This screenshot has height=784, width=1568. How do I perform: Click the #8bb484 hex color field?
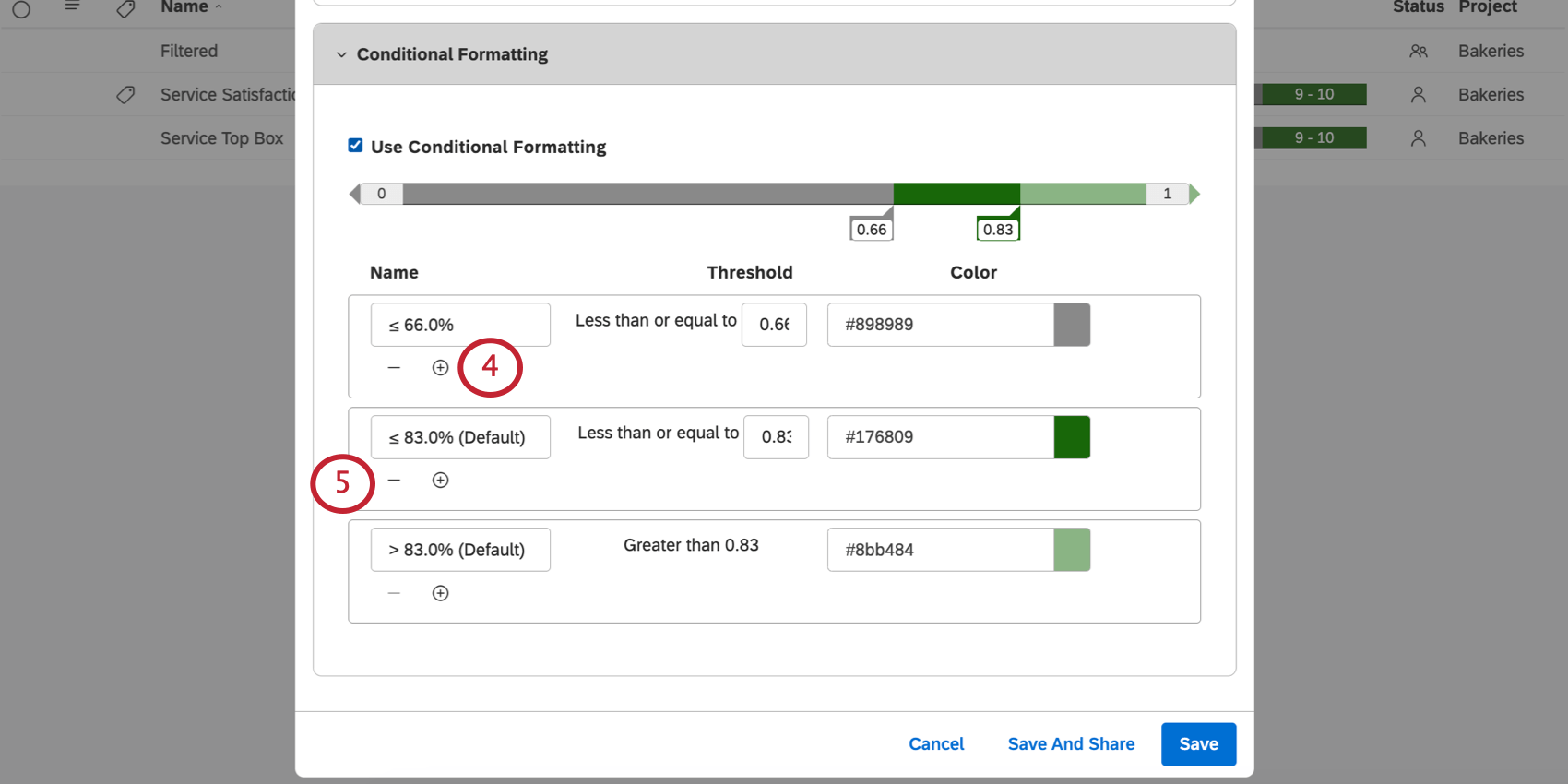pos(939,550)
